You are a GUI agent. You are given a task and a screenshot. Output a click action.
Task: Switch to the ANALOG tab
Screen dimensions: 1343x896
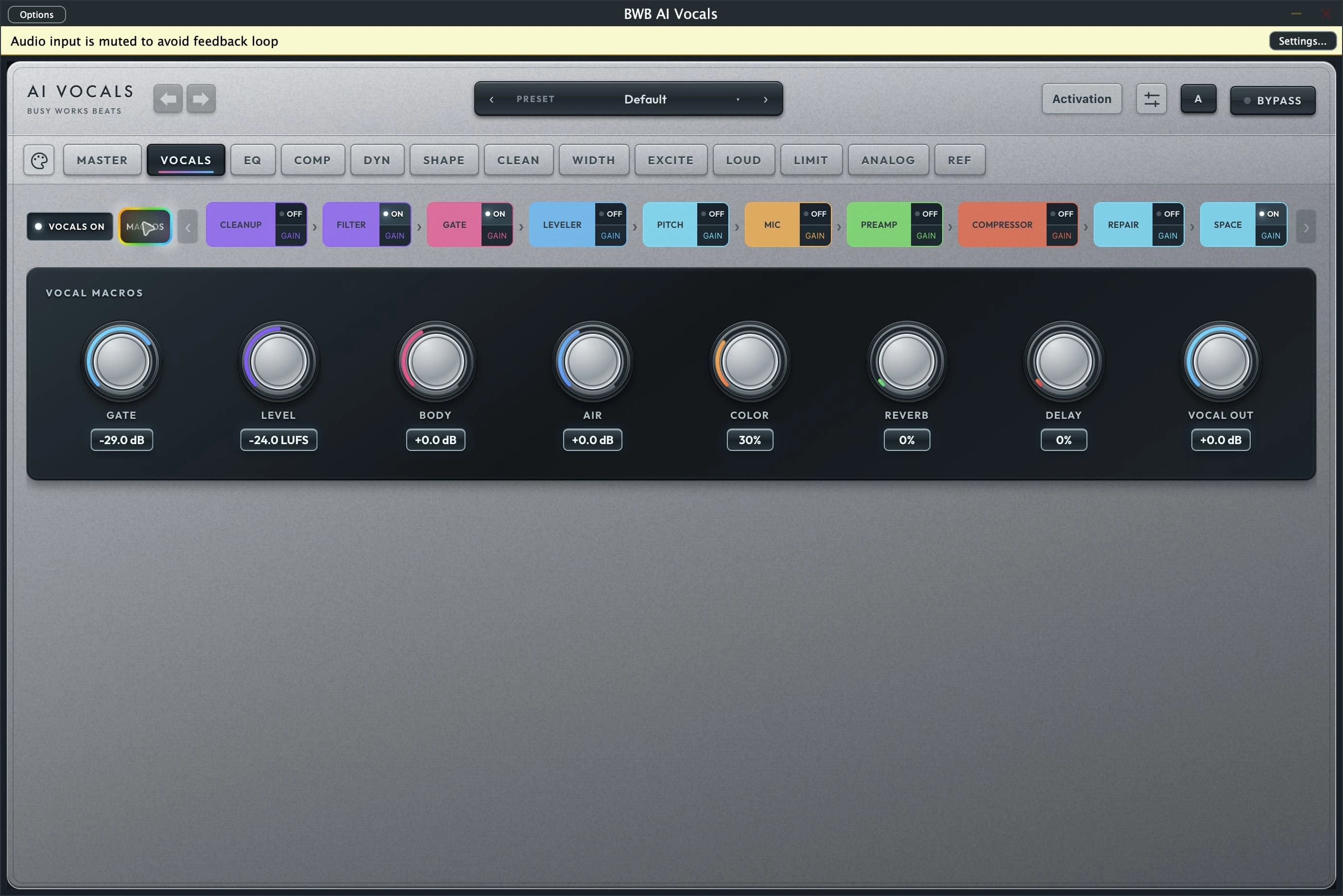click(888, 160)
